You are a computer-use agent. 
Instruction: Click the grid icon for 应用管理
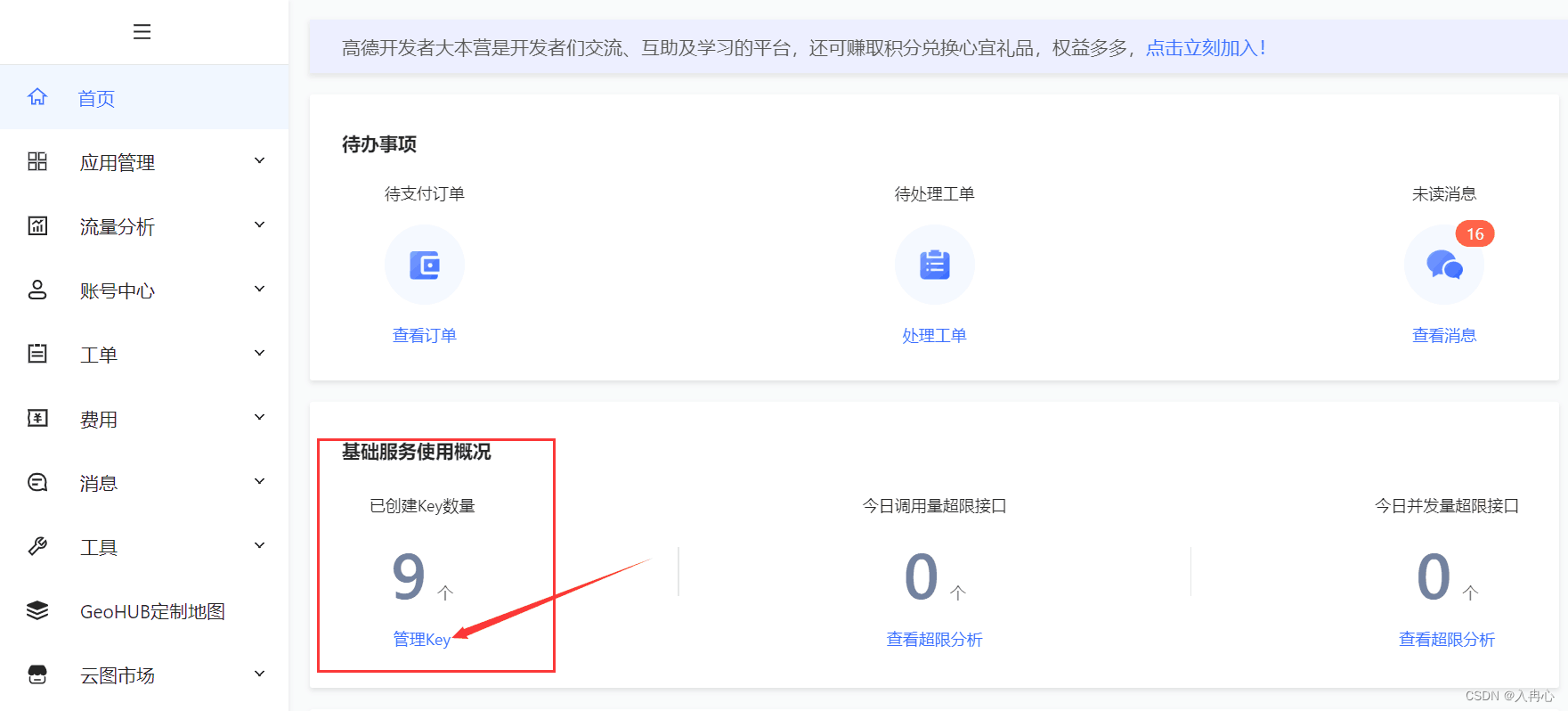click(x=37, y=161)
